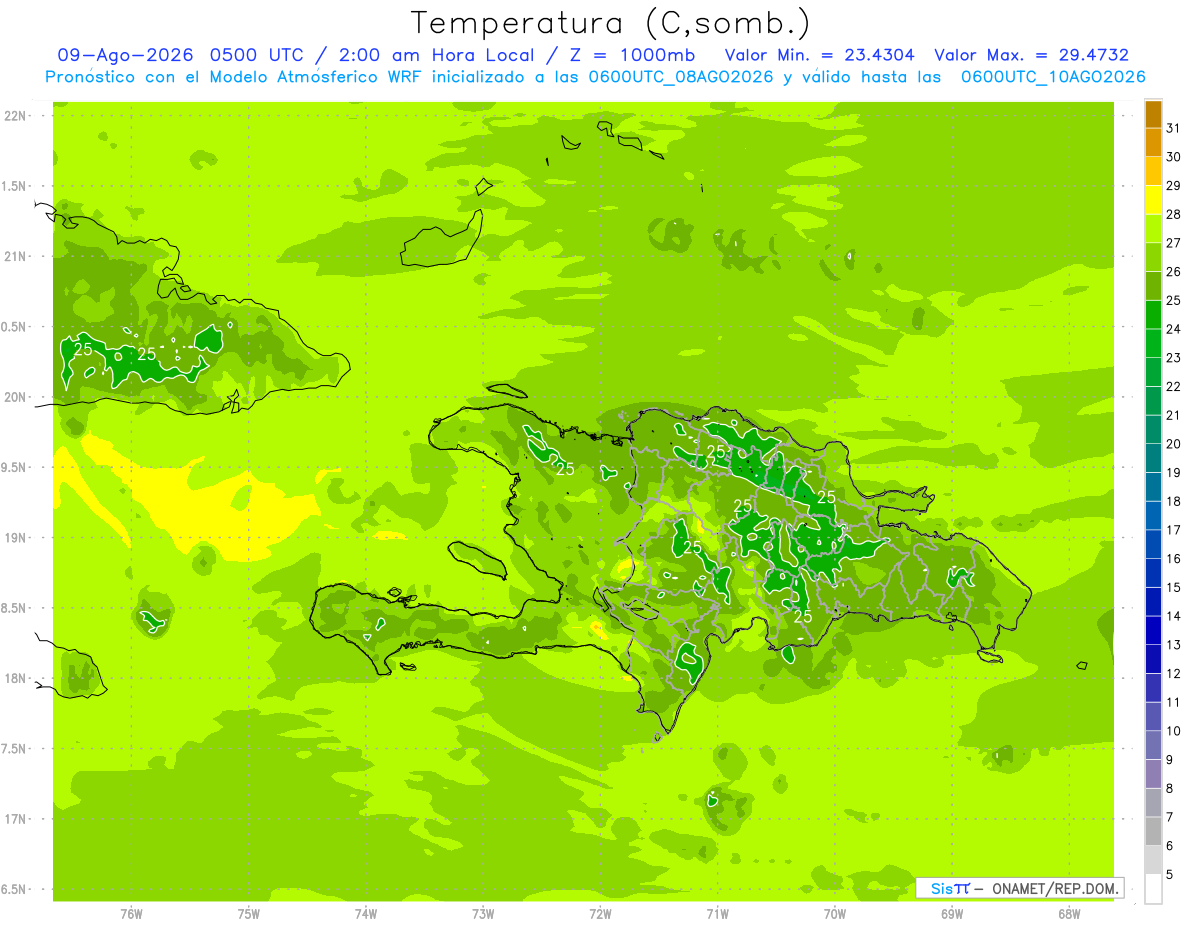Click the legend value "20"
The height and width of the screenshot is (927, 1200).
pyautogui.click(x=1175, y=444)
